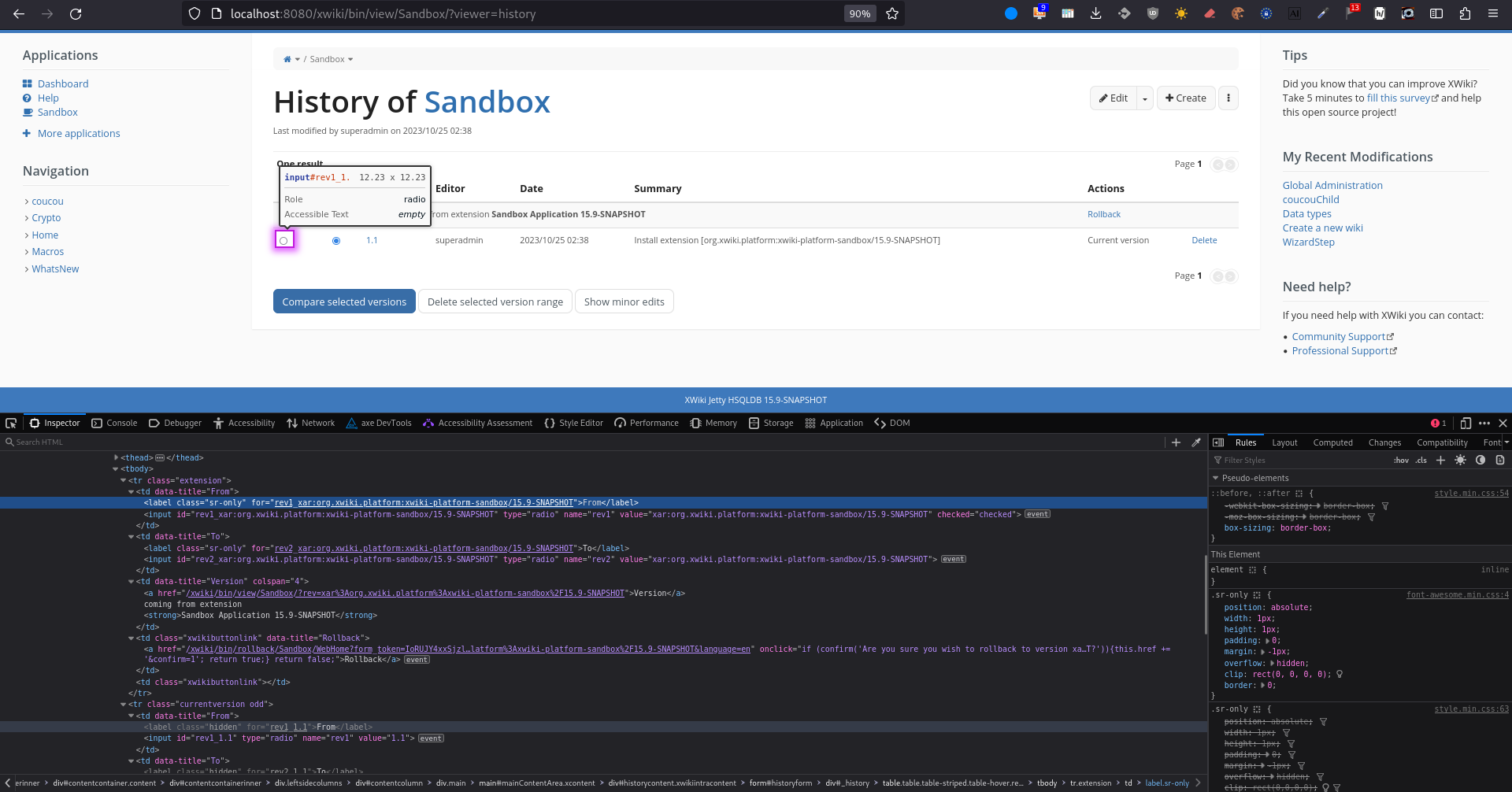
Task: Open the page more-actions kebab menu
Action: (x=1228, y=98)
